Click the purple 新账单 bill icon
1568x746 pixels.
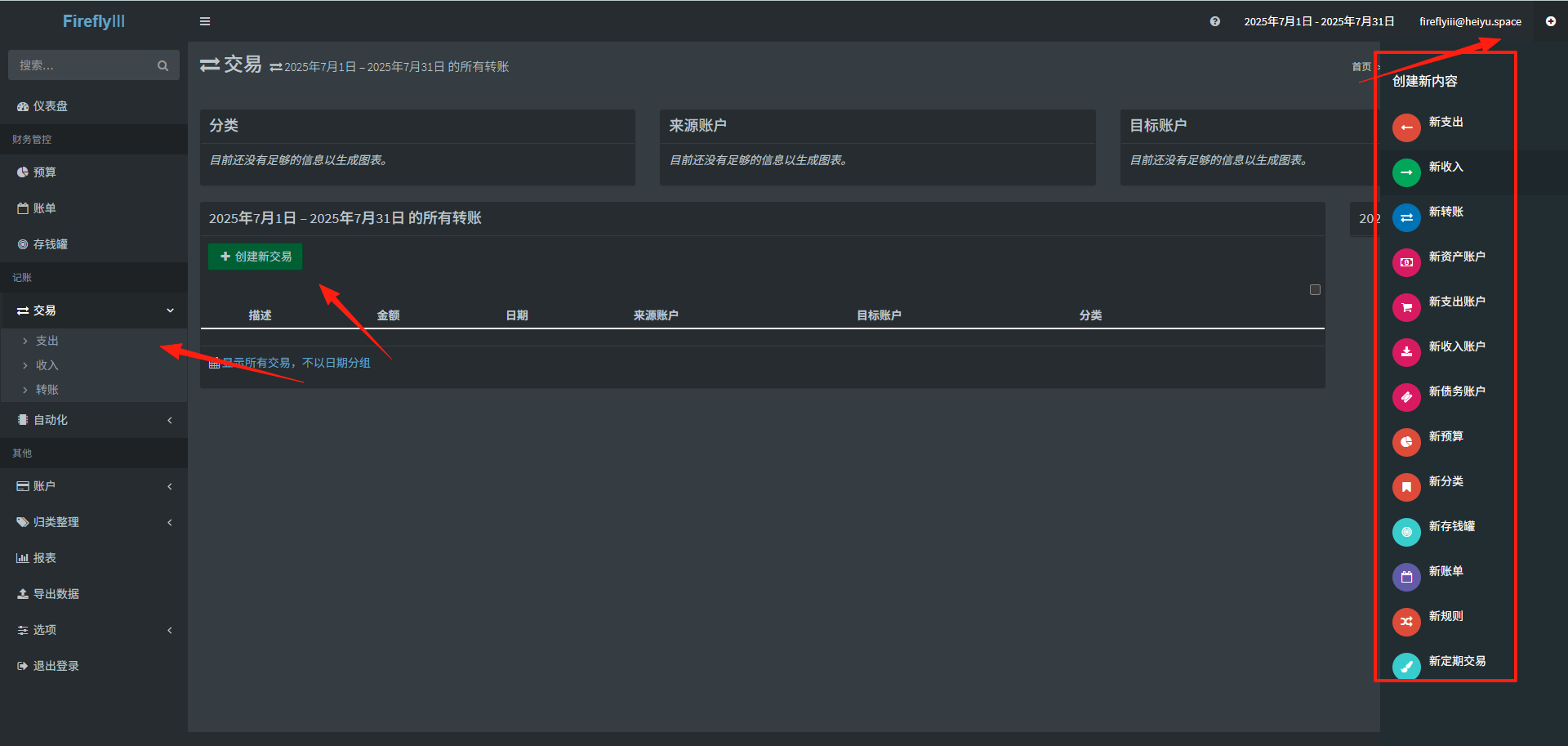point(1406,577)
